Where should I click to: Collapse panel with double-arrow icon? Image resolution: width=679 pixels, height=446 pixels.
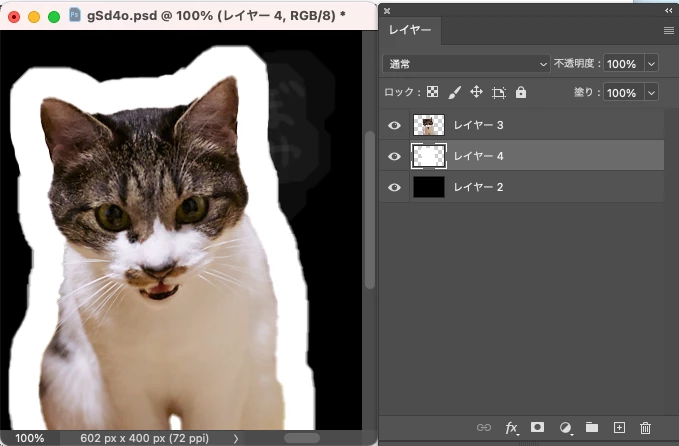669,11
